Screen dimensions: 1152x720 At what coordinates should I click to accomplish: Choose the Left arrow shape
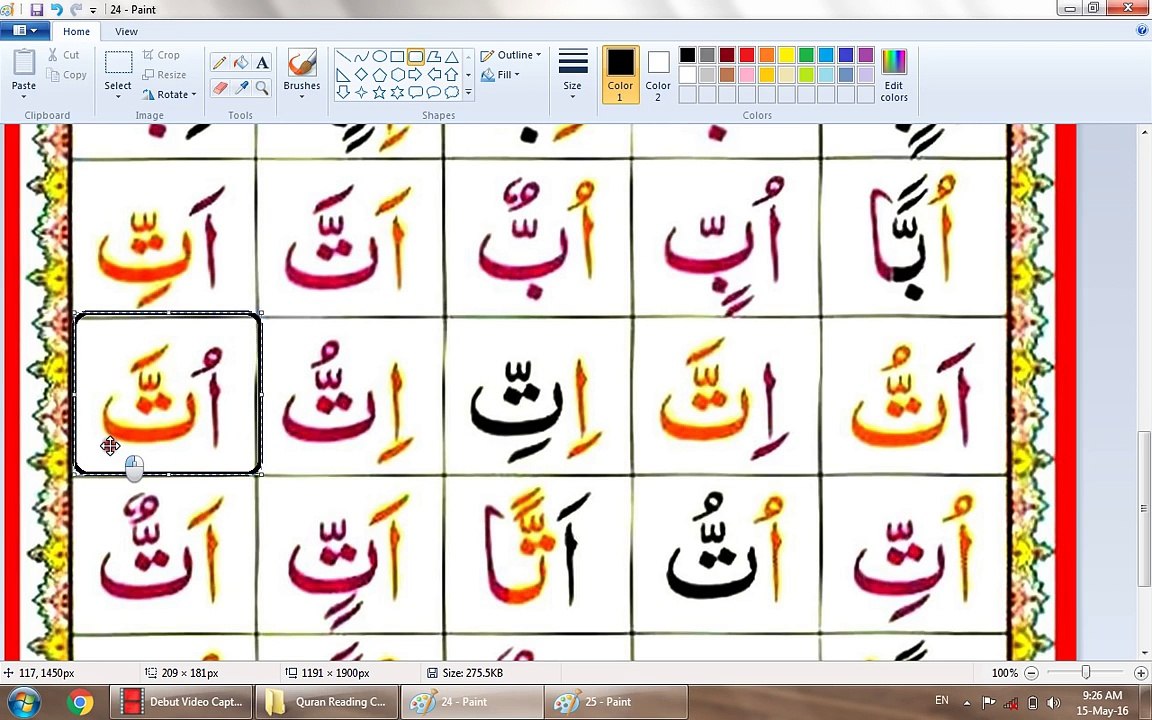coord(433,74)
